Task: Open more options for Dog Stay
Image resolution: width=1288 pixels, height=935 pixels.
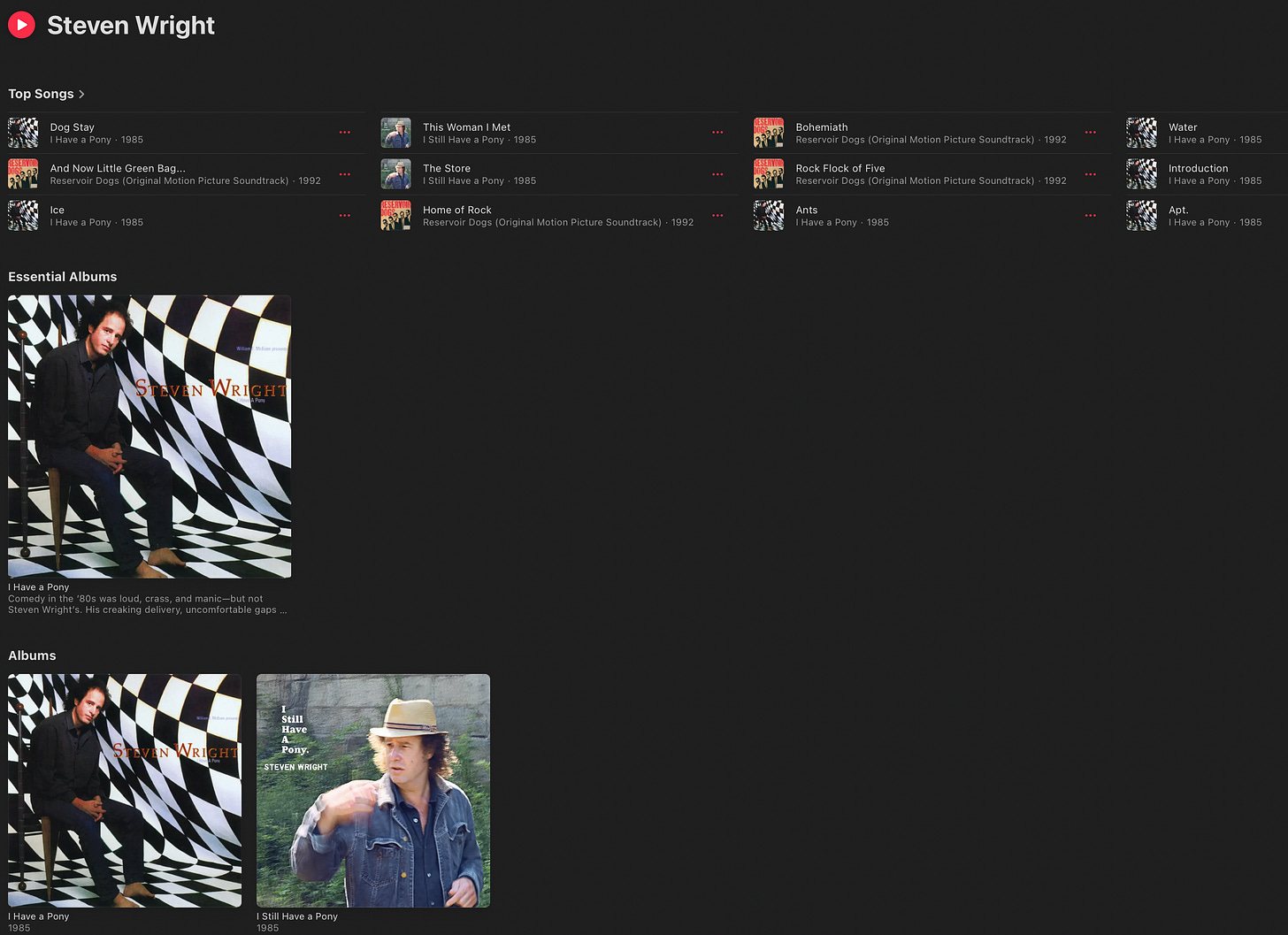Action: click(x=345, y=133)
